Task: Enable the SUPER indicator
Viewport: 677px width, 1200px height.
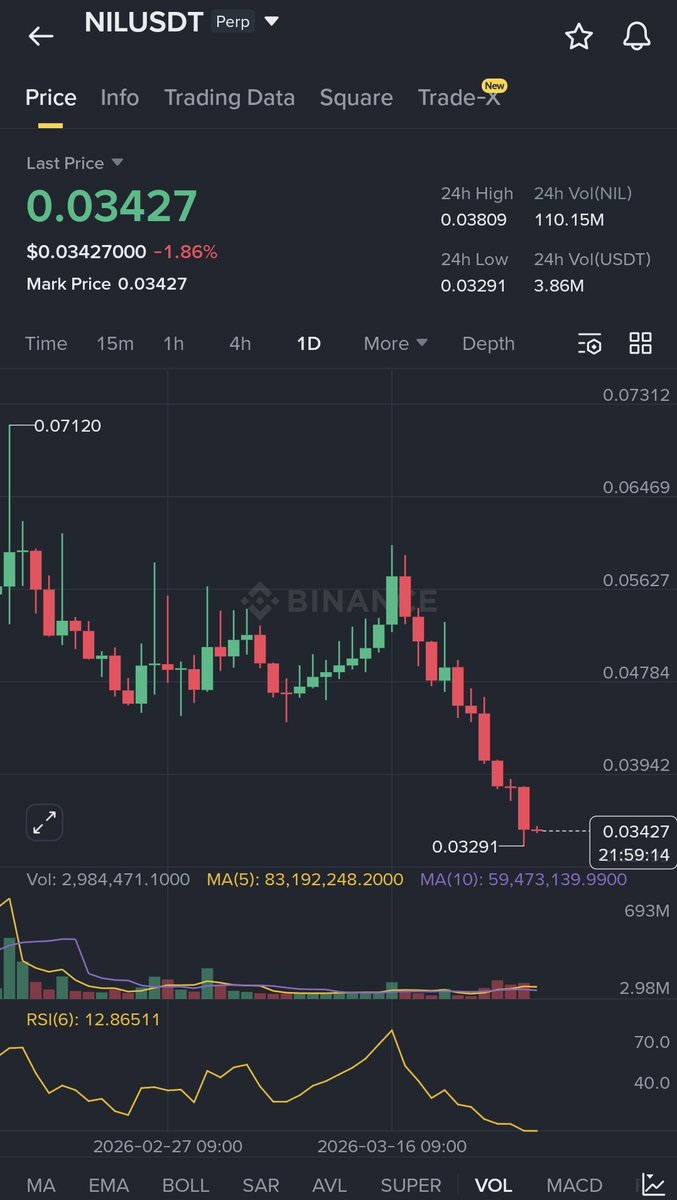Action: 411,1185
